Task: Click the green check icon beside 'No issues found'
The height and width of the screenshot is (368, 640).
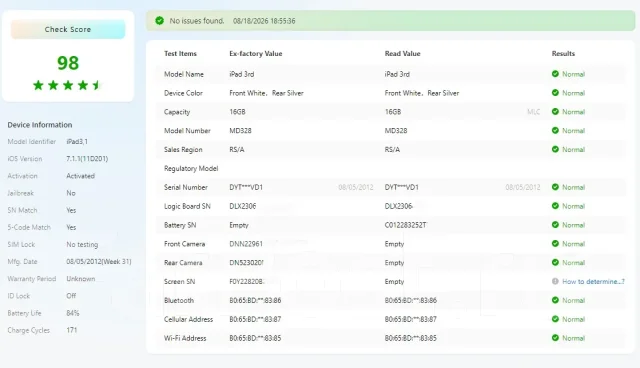Action: 160,21
